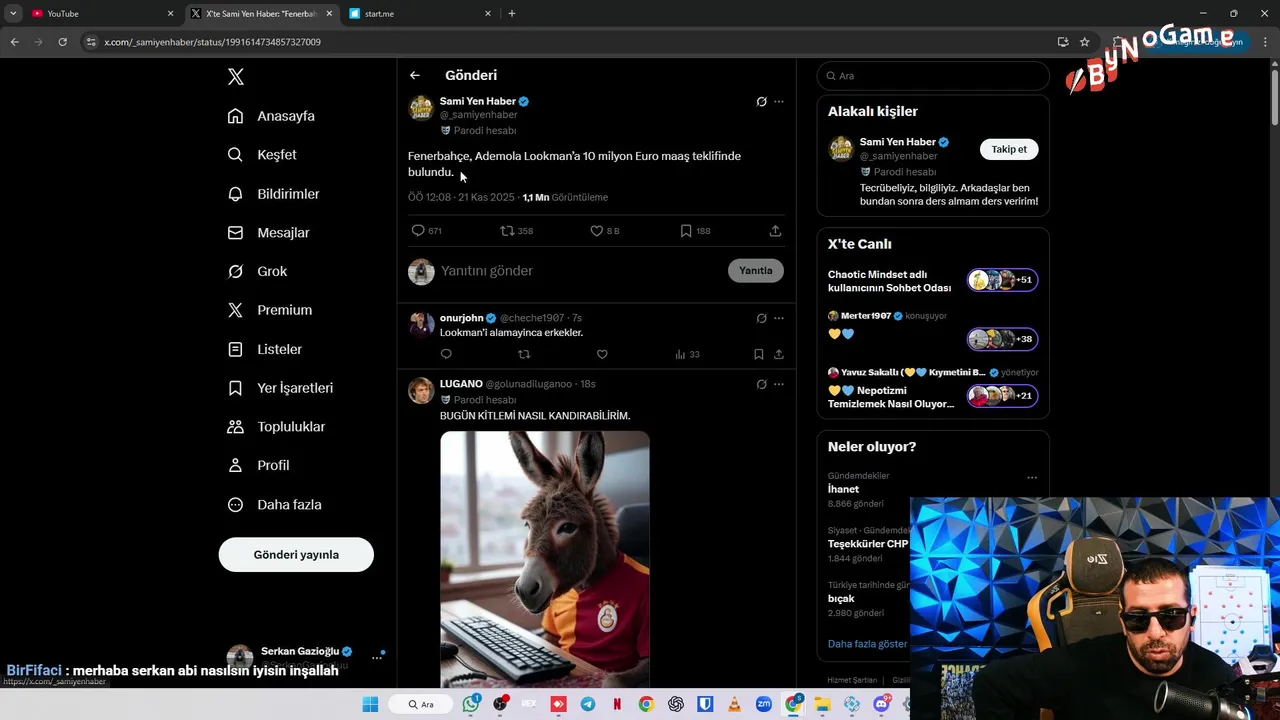Viewport: 1280px width, 720px height.
Task: Click the back arrow next to Gönderi
Action: coord(415,75)
